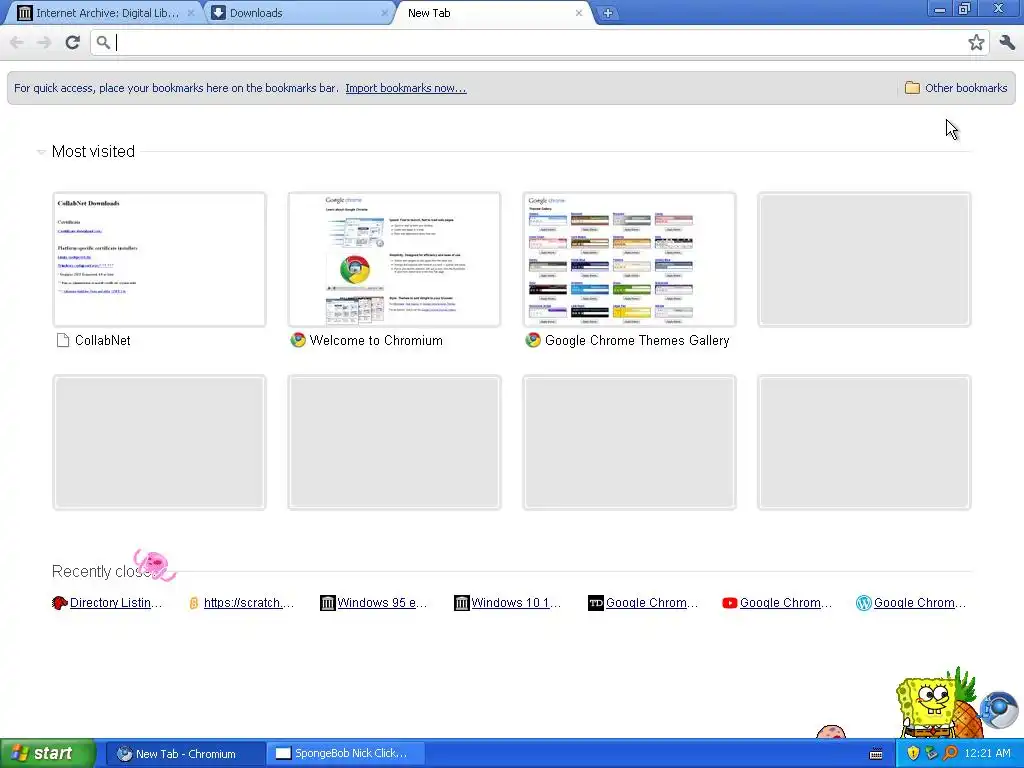Image resolution: width=1024 pixels, height=768 pixels.
Task: Switch to SpongeBob Nick Click taskbar window
Action: [x=346, y=754]
